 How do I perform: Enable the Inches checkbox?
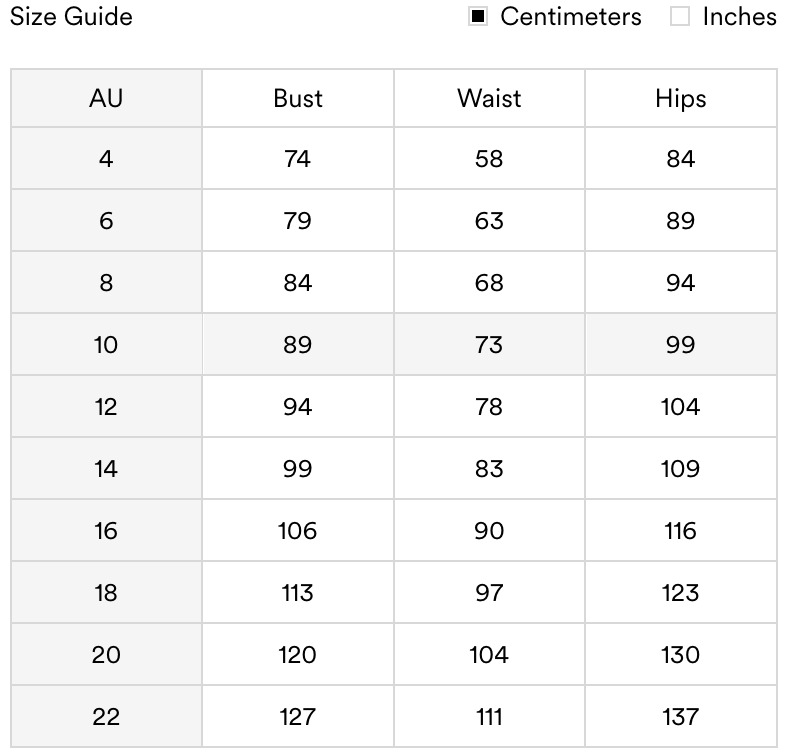(681, 17)
